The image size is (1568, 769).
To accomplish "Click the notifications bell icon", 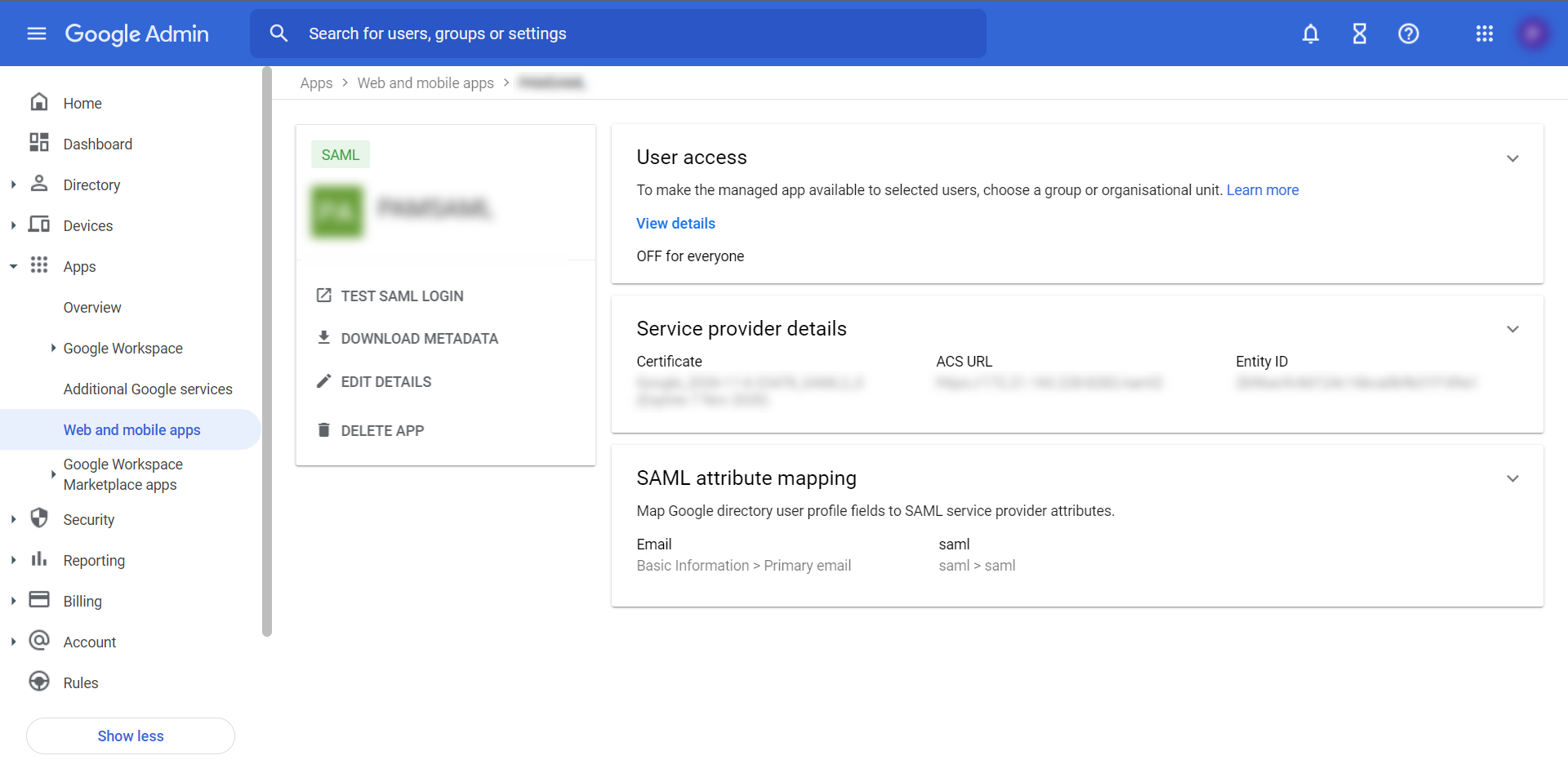I will tap(1310, 33).
